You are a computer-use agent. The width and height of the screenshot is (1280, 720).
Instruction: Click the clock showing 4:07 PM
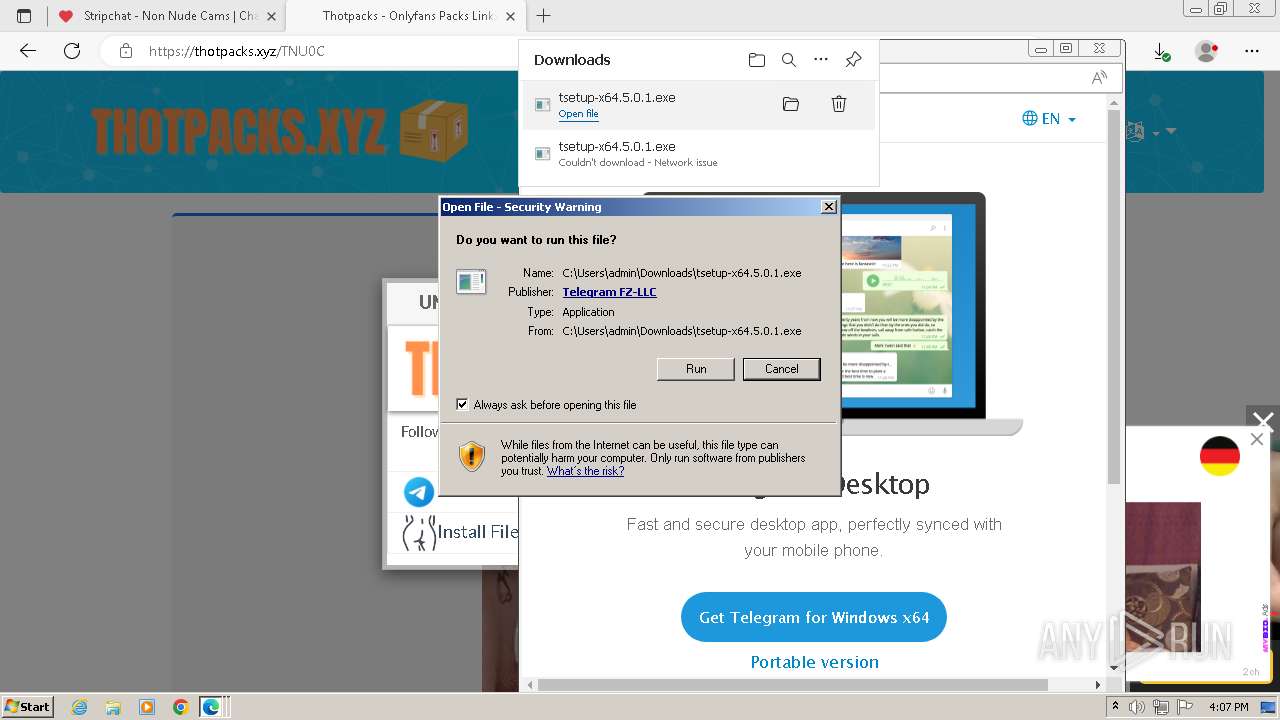pos(1228,707)
